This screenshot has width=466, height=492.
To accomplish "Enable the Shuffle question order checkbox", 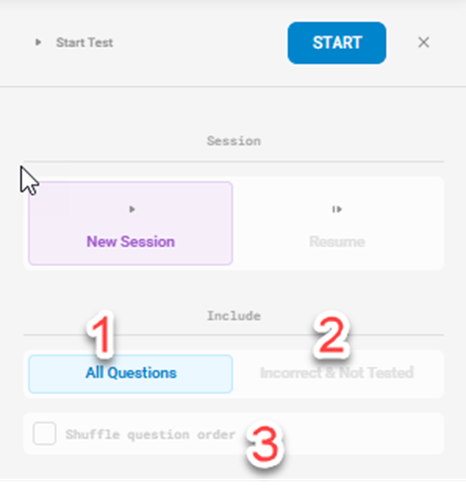I will [x=44, y=433].
